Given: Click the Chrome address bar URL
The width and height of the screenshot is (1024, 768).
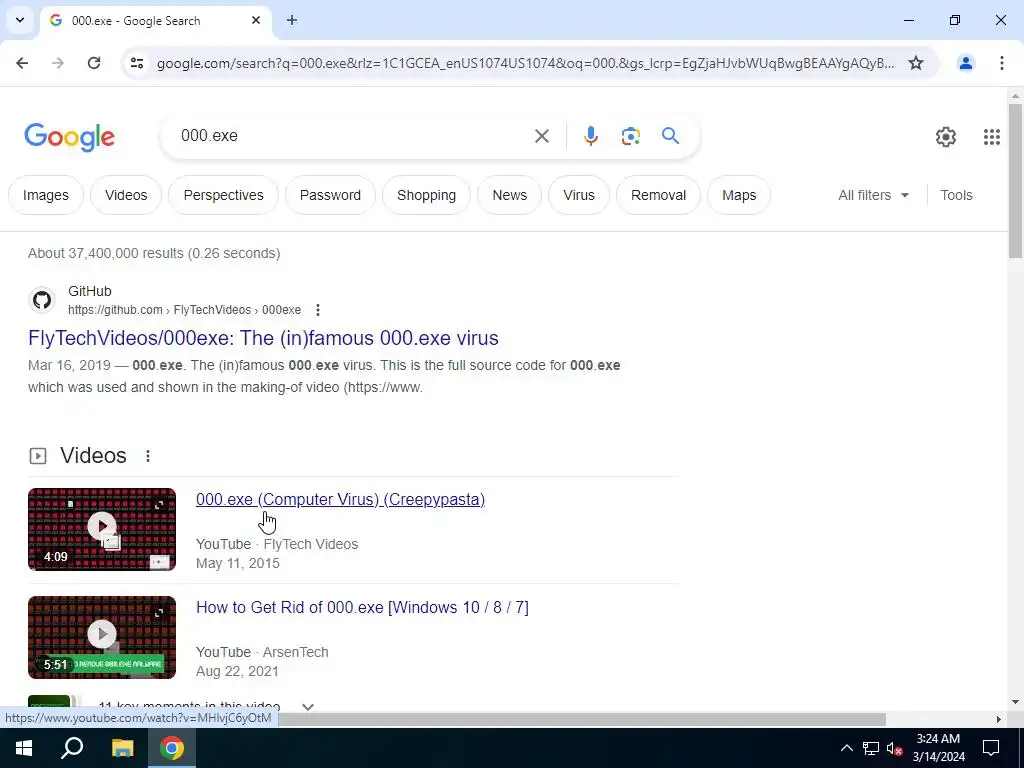Looking at the screenshot, I should [525, 63].
